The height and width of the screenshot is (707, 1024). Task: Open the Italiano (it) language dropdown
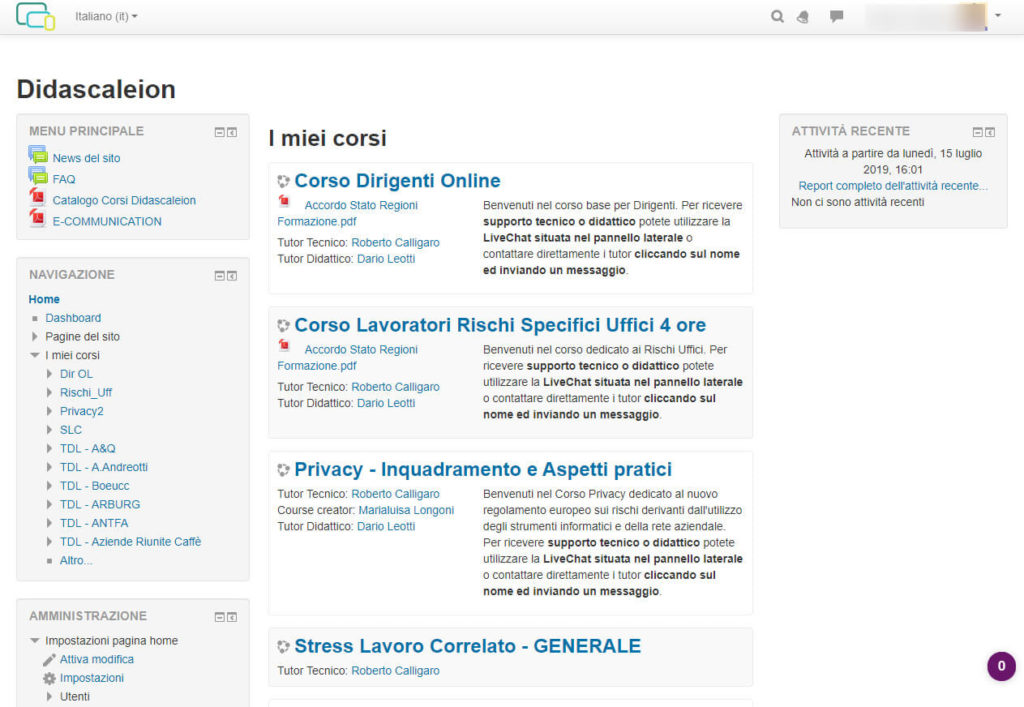click(x=106, y=17)
